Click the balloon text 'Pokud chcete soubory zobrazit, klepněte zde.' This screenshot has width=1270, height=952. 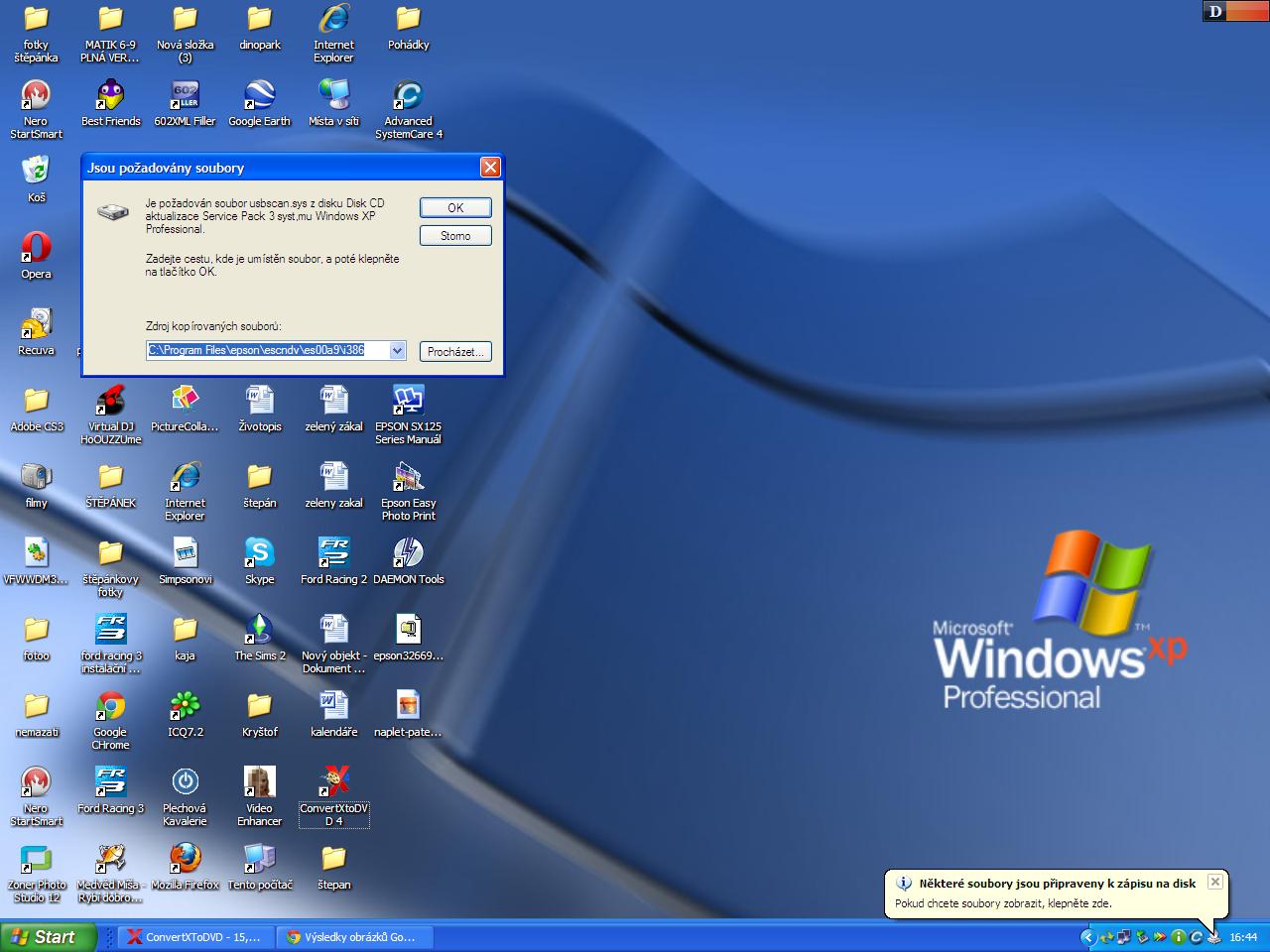1003,903
